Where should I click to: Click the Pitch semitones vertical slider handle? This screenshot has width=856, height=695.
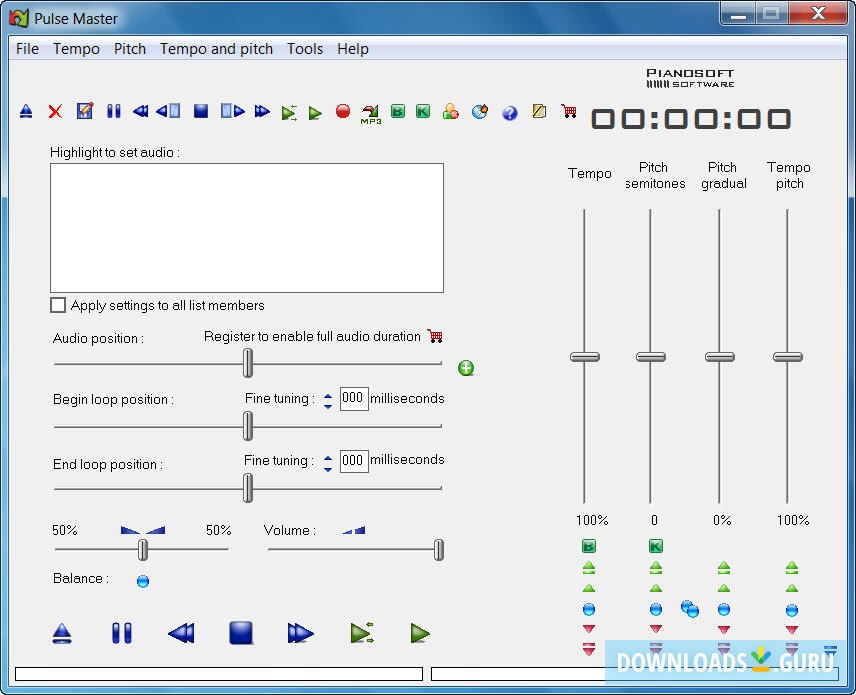[651, 357]
